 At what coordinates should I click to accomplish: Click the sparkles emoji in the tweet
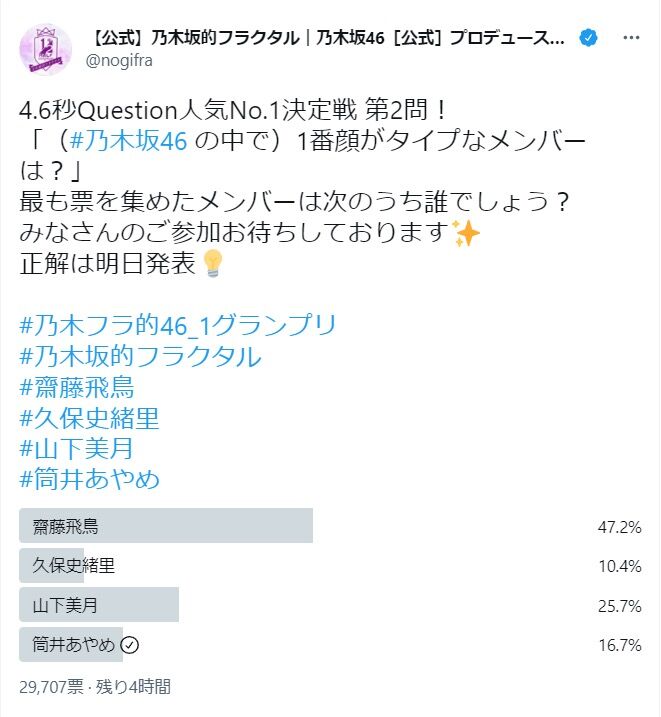pyautogui.click(x=466, y=233)
